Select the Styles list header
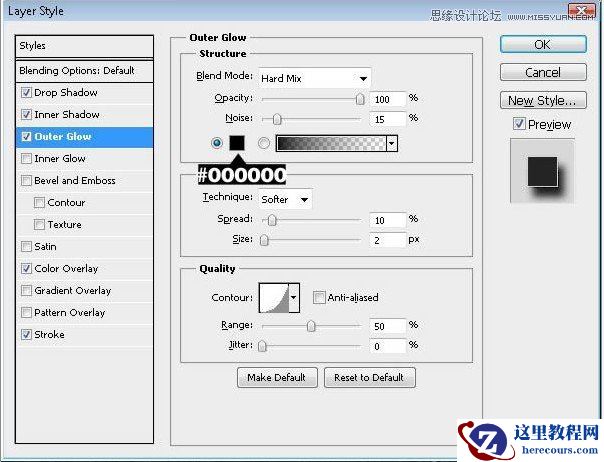Screen dimensions: 604x462 (84, 46)
